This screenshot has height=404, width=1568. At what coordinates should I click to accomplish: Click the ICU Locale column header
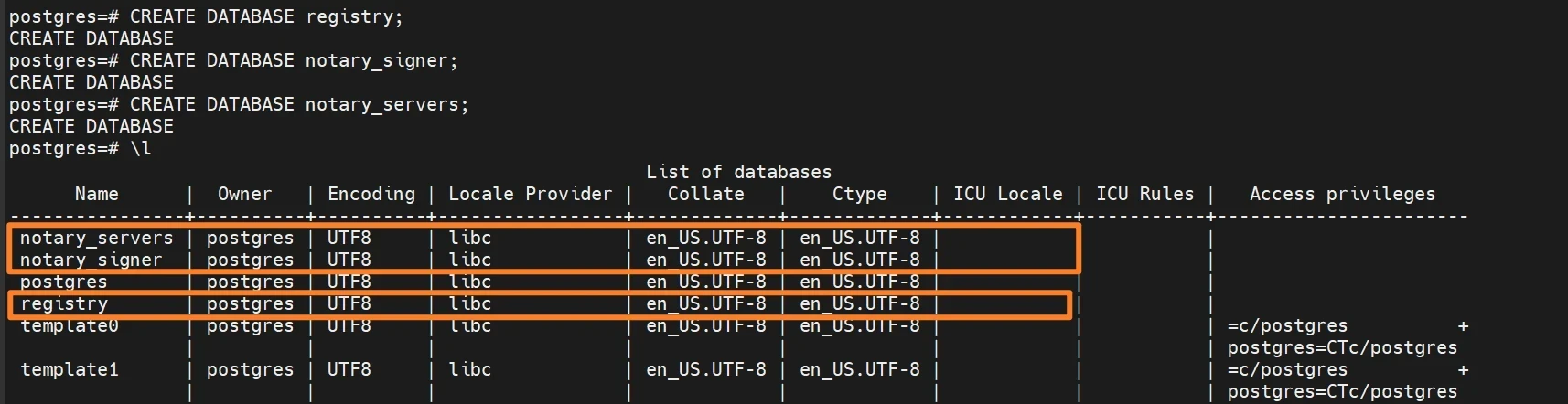[1007, 194]
